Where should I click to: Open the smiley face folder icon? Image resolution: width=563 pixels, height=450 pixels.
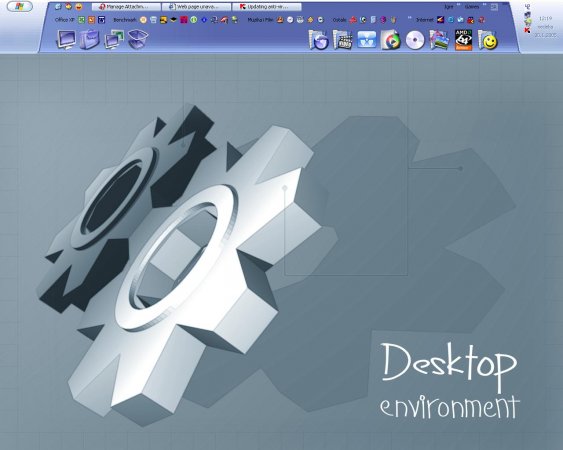487,40
